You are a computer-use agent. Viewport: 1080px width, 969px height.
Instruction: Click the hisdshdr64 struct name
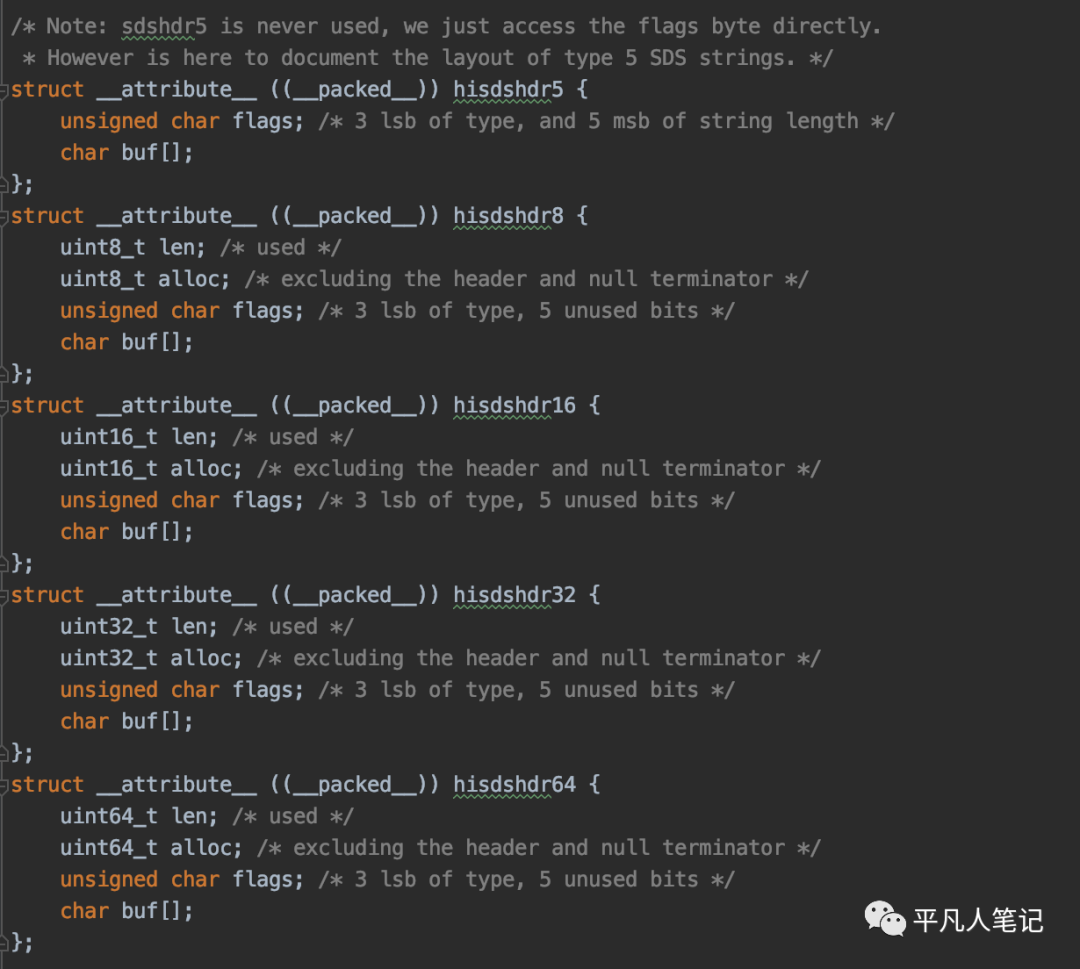pos(515,784)
